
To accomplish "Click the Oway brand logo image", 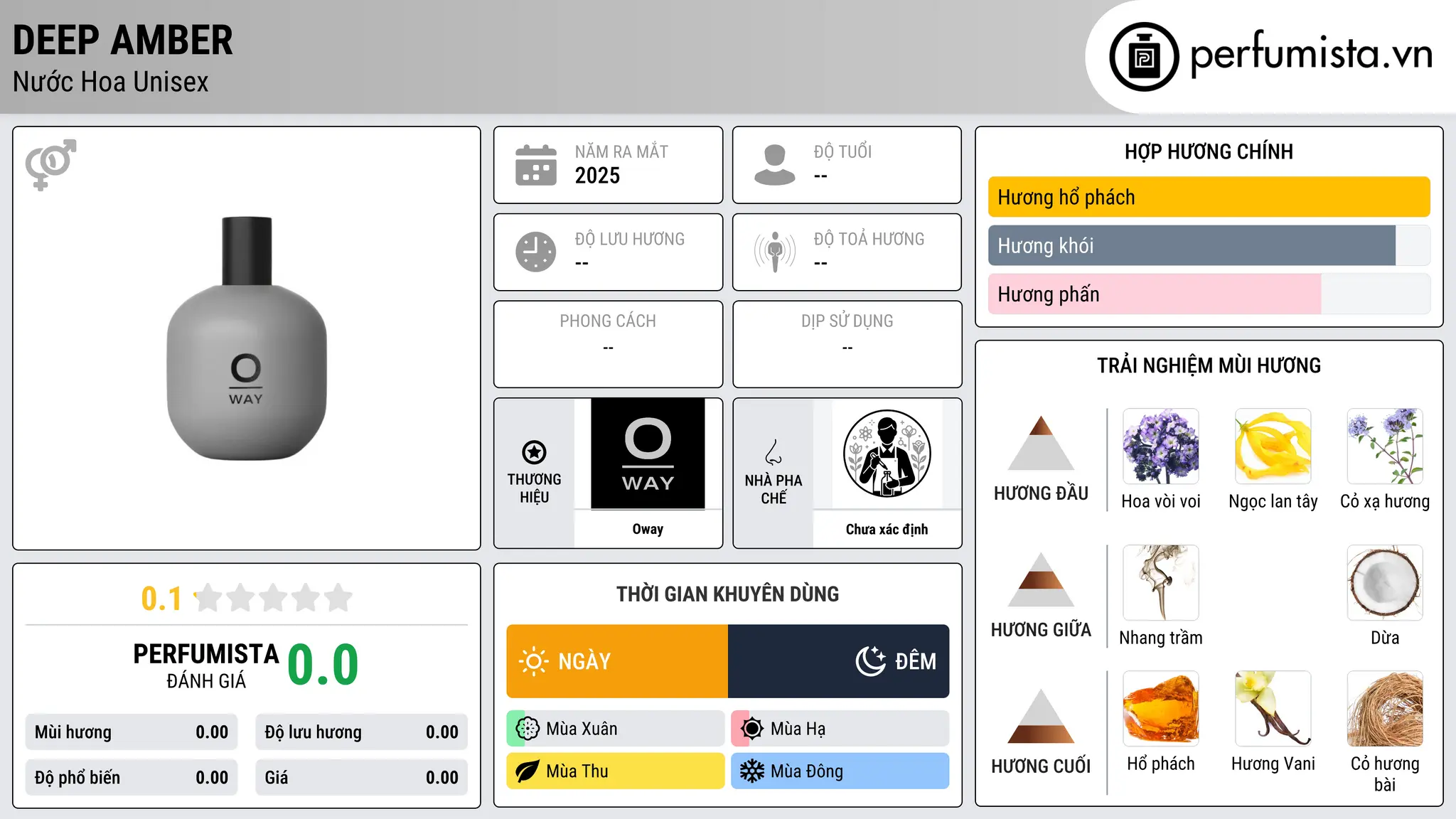I will [648, 454].
